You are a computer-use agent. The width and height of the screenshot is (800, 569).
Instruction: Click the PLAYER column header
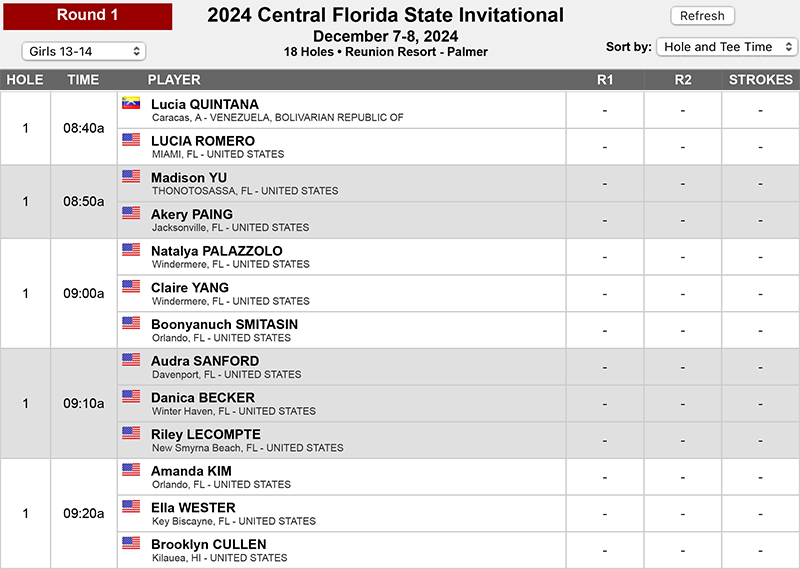[174, 80]
